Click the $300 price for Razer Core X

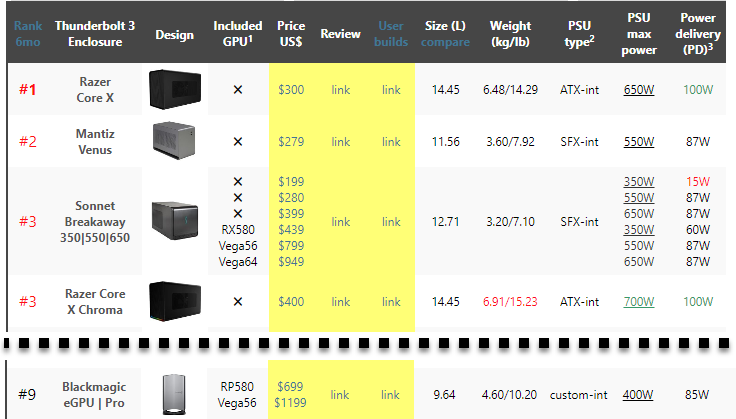291,90
